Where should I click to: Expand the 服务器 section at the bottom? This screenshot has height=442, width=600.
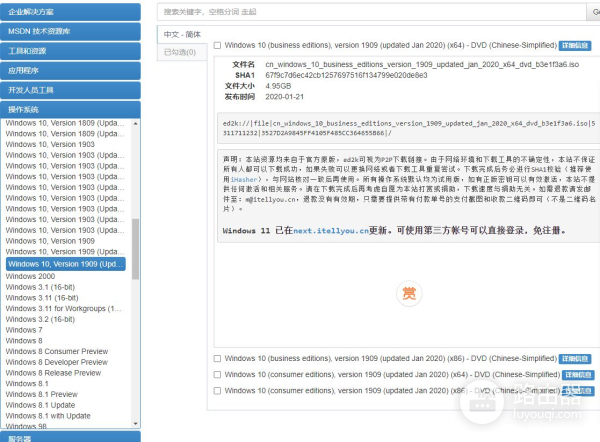coord(70,437)
